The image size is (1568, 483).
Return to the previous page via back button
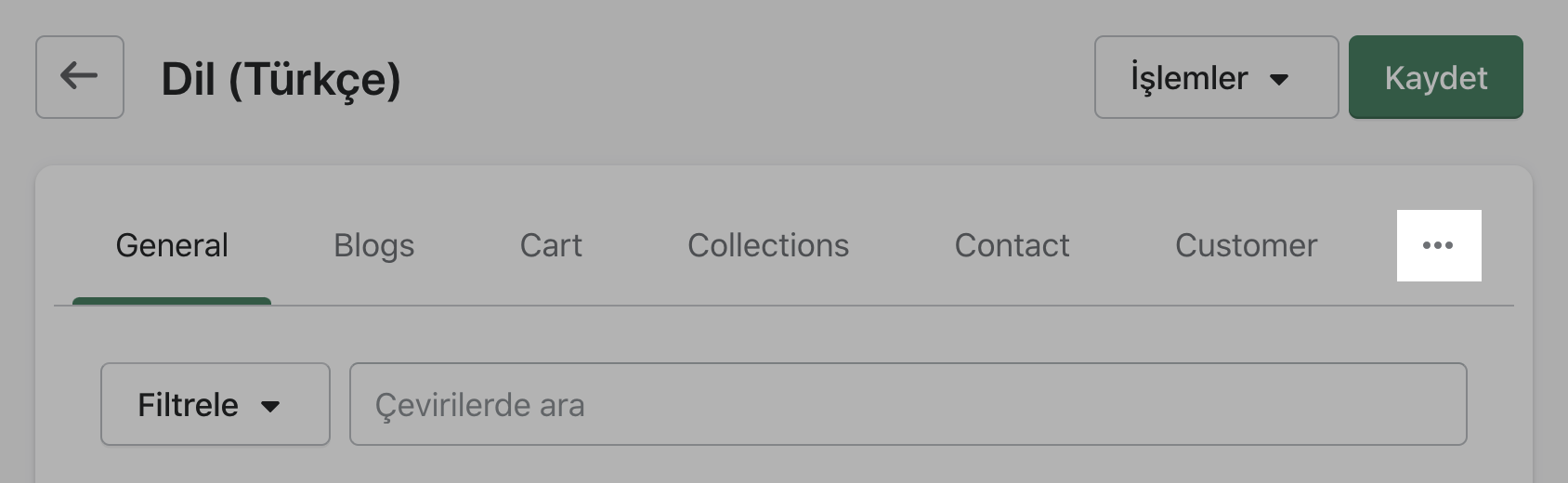79,76
